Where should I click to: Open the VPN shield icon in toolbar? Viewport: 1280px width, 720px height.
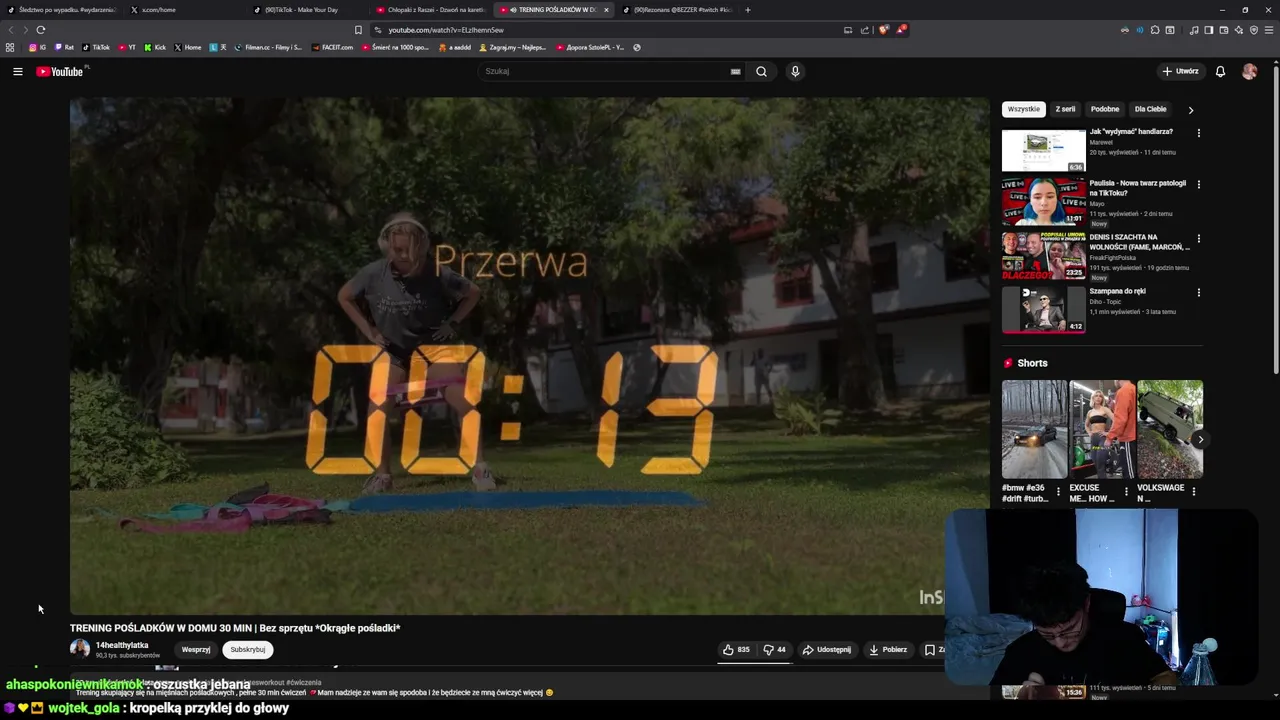[1254, 30]
